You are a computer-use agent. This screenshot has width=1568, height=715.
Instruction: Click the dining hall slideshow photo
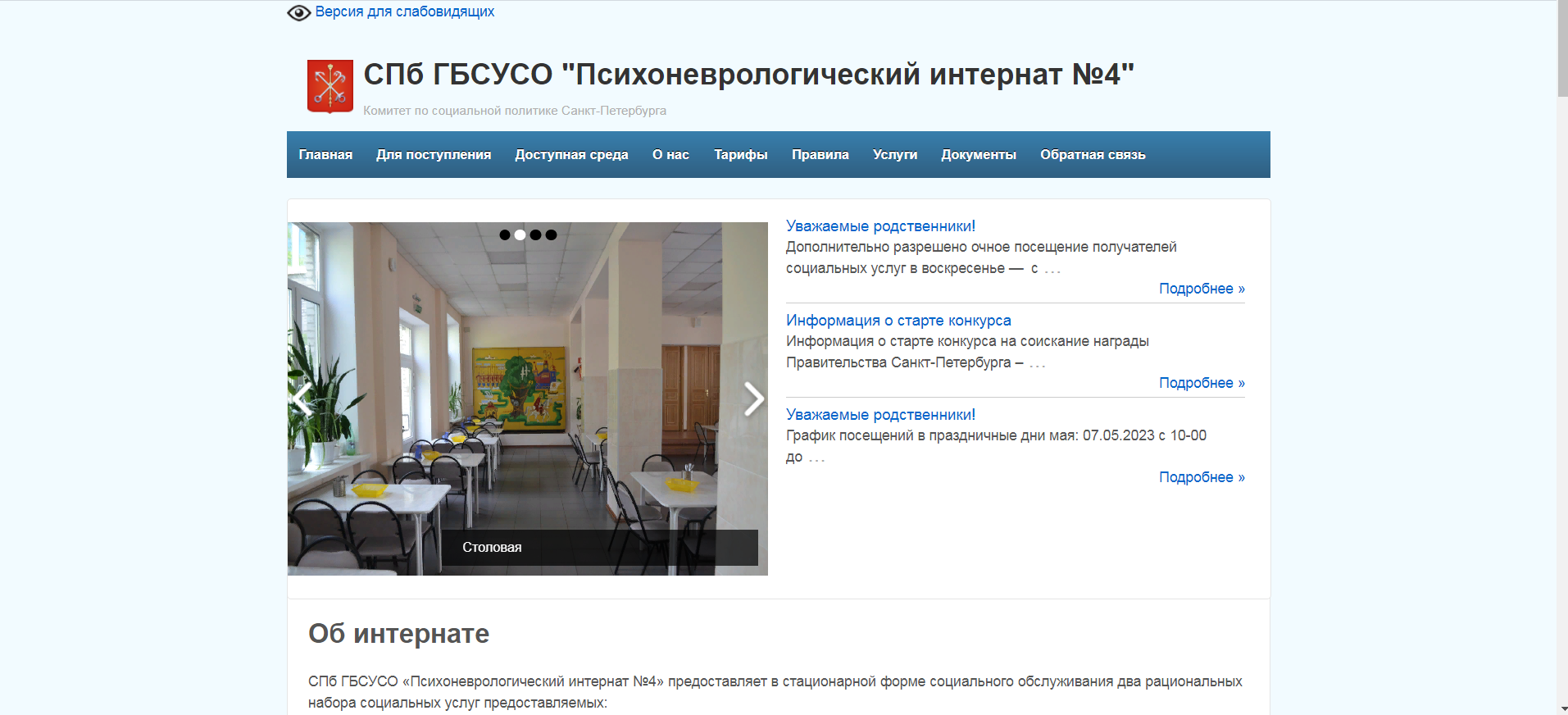coord(527,398)
